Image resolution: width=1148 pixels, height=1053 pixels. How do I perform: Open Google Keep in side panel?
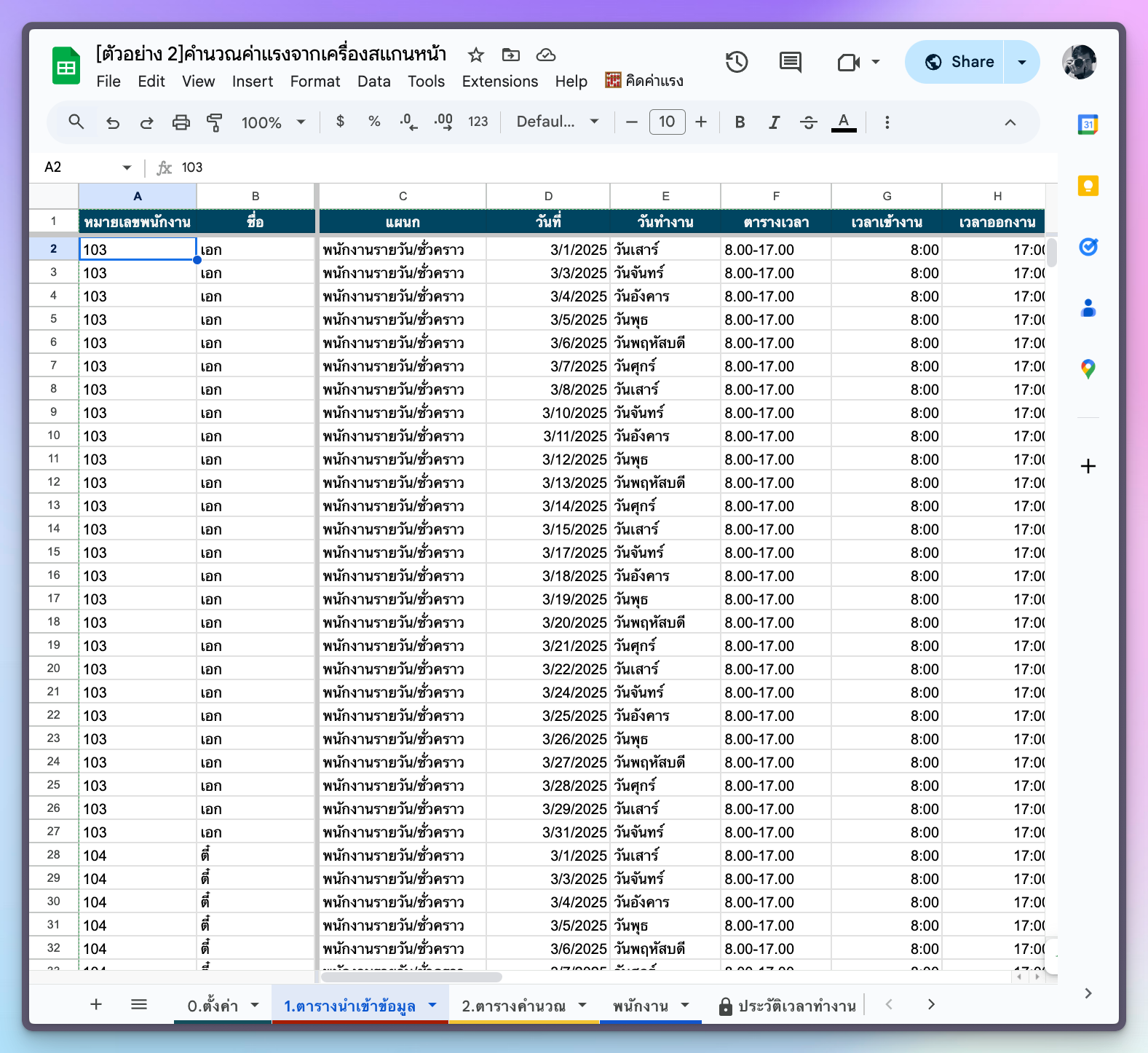pos(1088,186)
